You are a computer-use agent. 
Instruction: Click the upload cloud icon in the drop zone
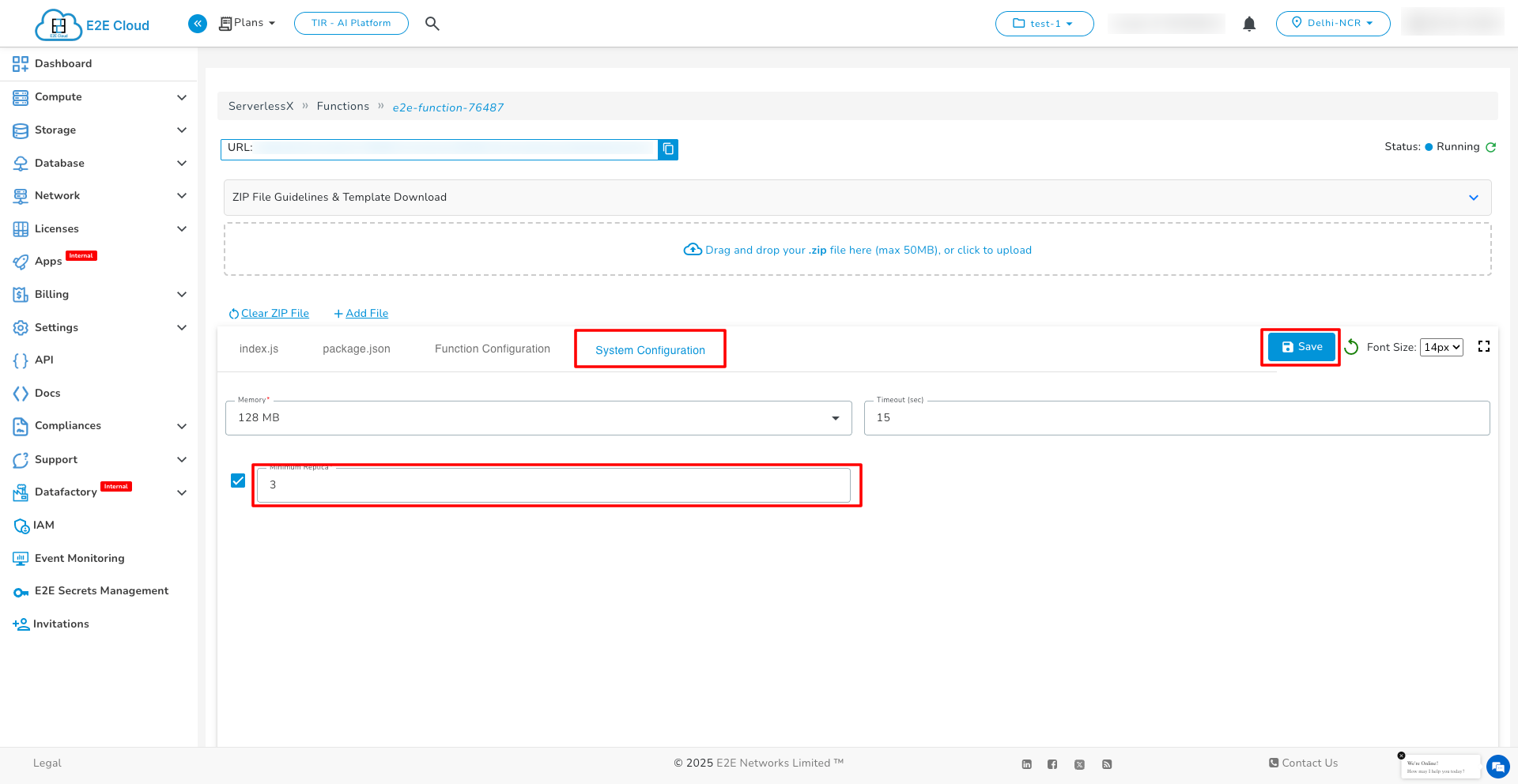click(693, 249)
